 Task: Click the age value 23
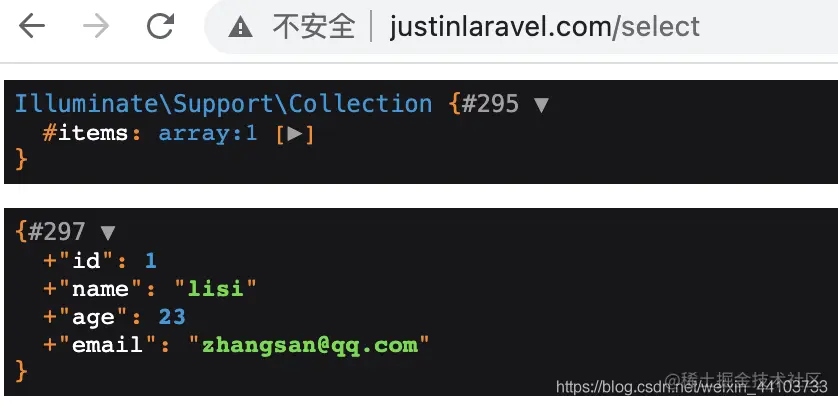click(172, 317)
